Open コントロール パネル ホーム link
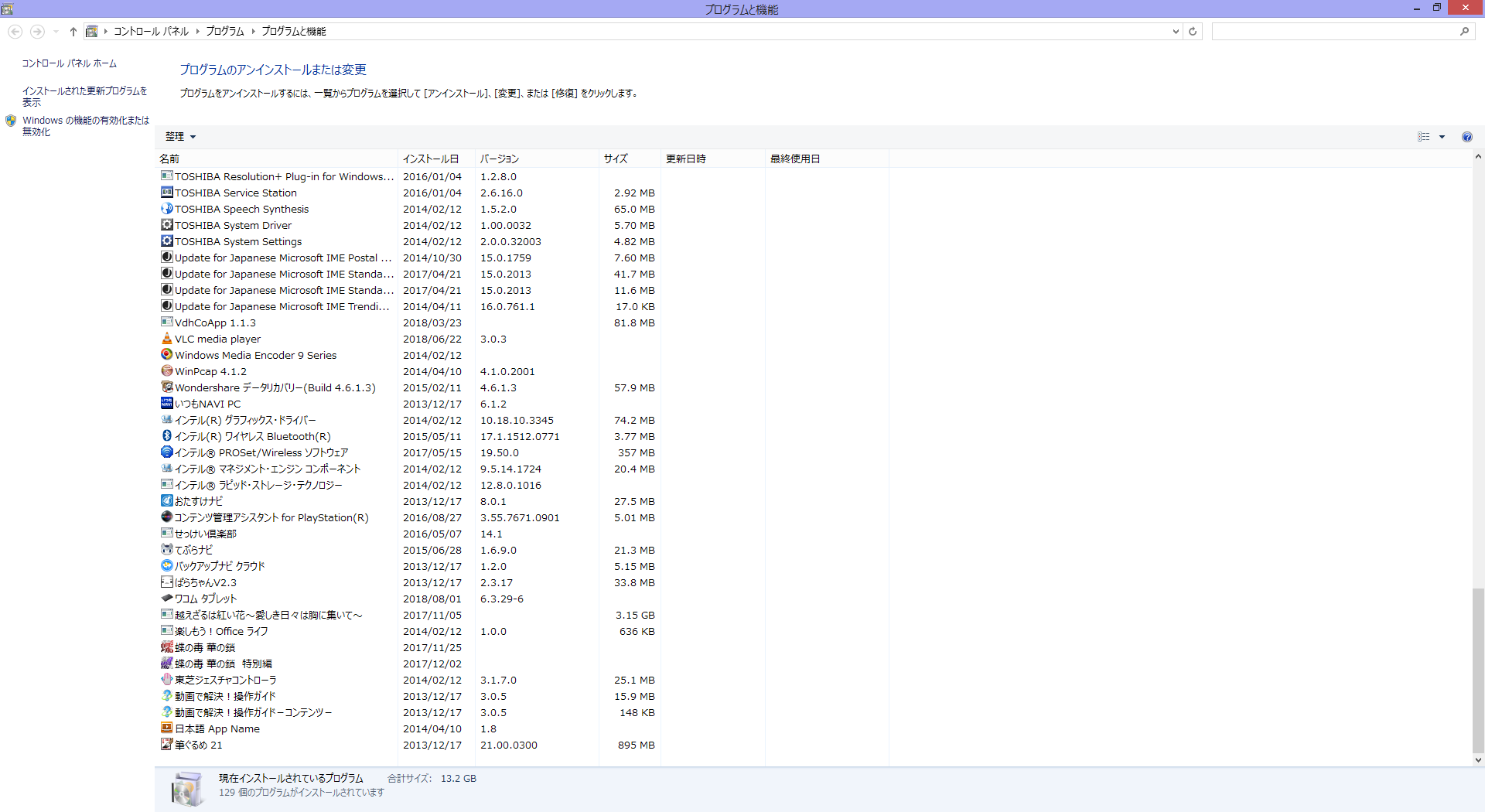This screenshot has height=812, width=1485. tap(69, 63)
